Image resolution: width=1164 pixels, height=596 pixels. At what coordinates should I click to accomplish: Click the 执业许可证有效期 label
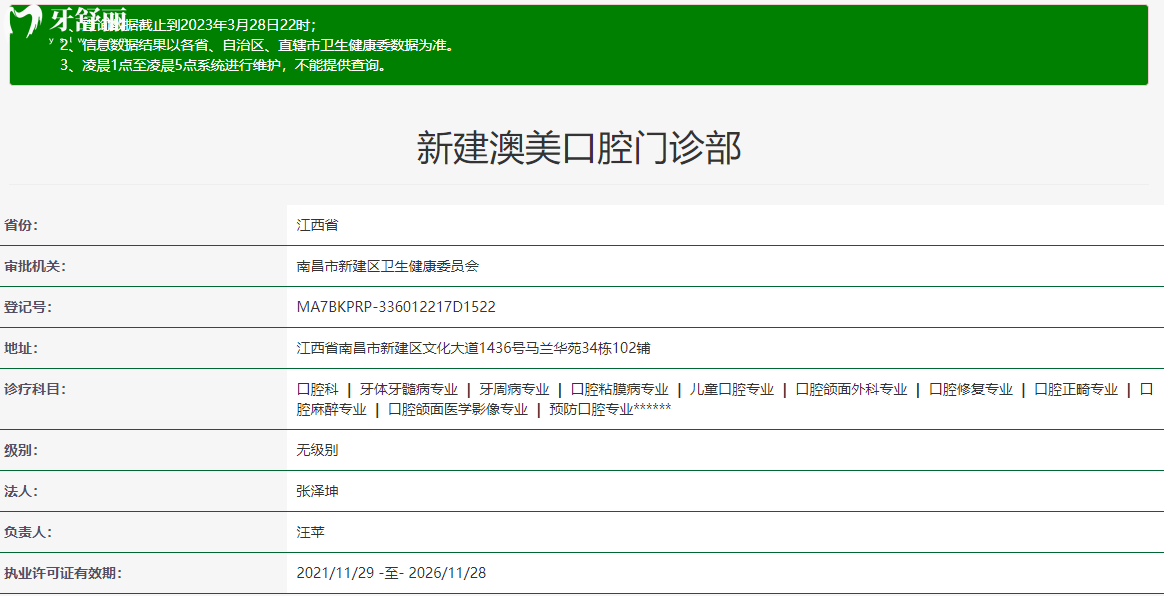pos(63,572)
